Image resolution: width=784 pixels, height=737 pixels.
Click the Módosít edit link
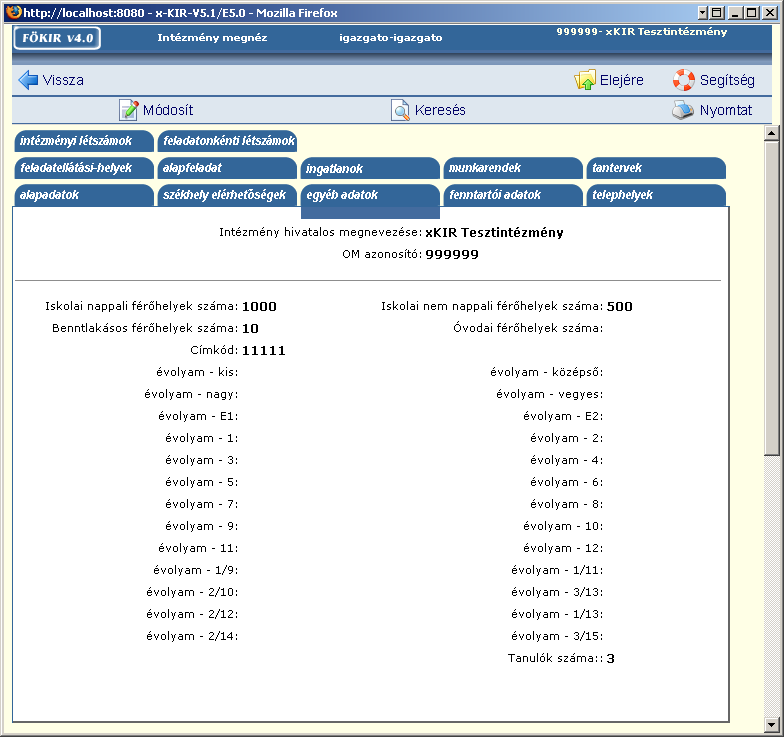168,110
